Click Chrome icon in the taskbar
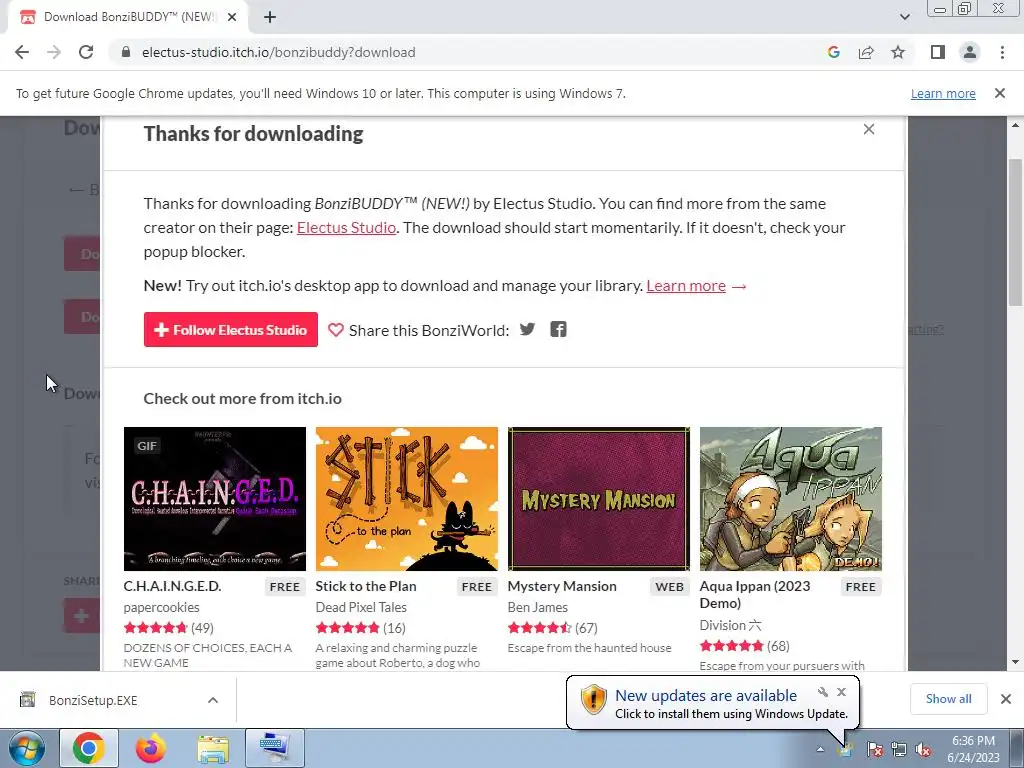 [89, 748]
